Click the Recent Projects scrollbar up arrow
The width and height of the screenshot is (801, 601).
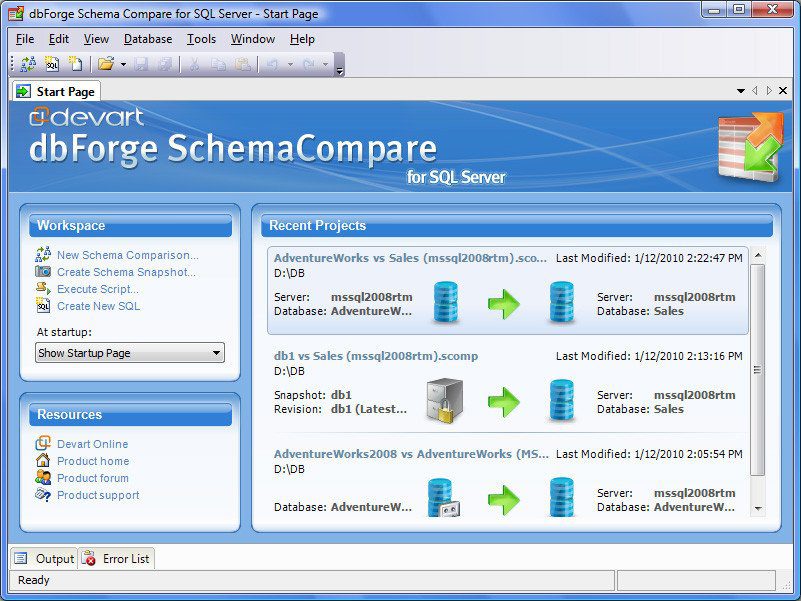[x=758, y=255]
